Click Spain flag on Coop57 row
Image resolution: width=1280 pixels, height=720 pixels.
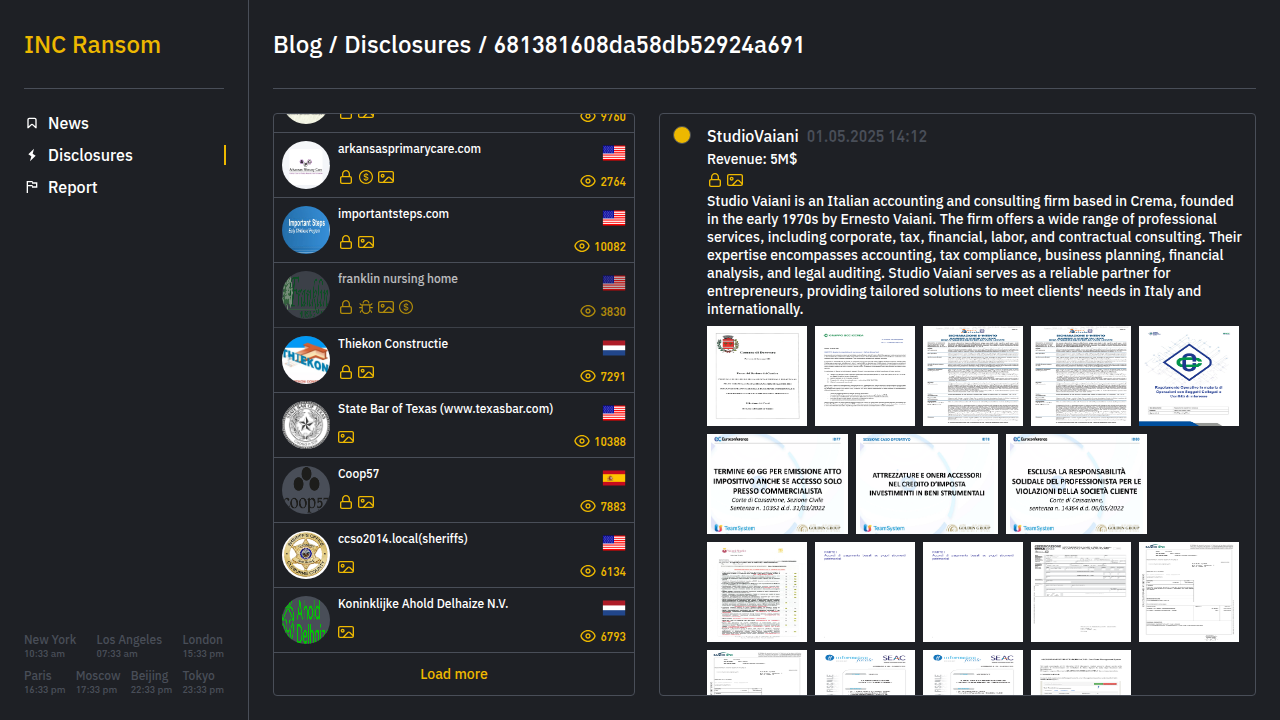614,478
